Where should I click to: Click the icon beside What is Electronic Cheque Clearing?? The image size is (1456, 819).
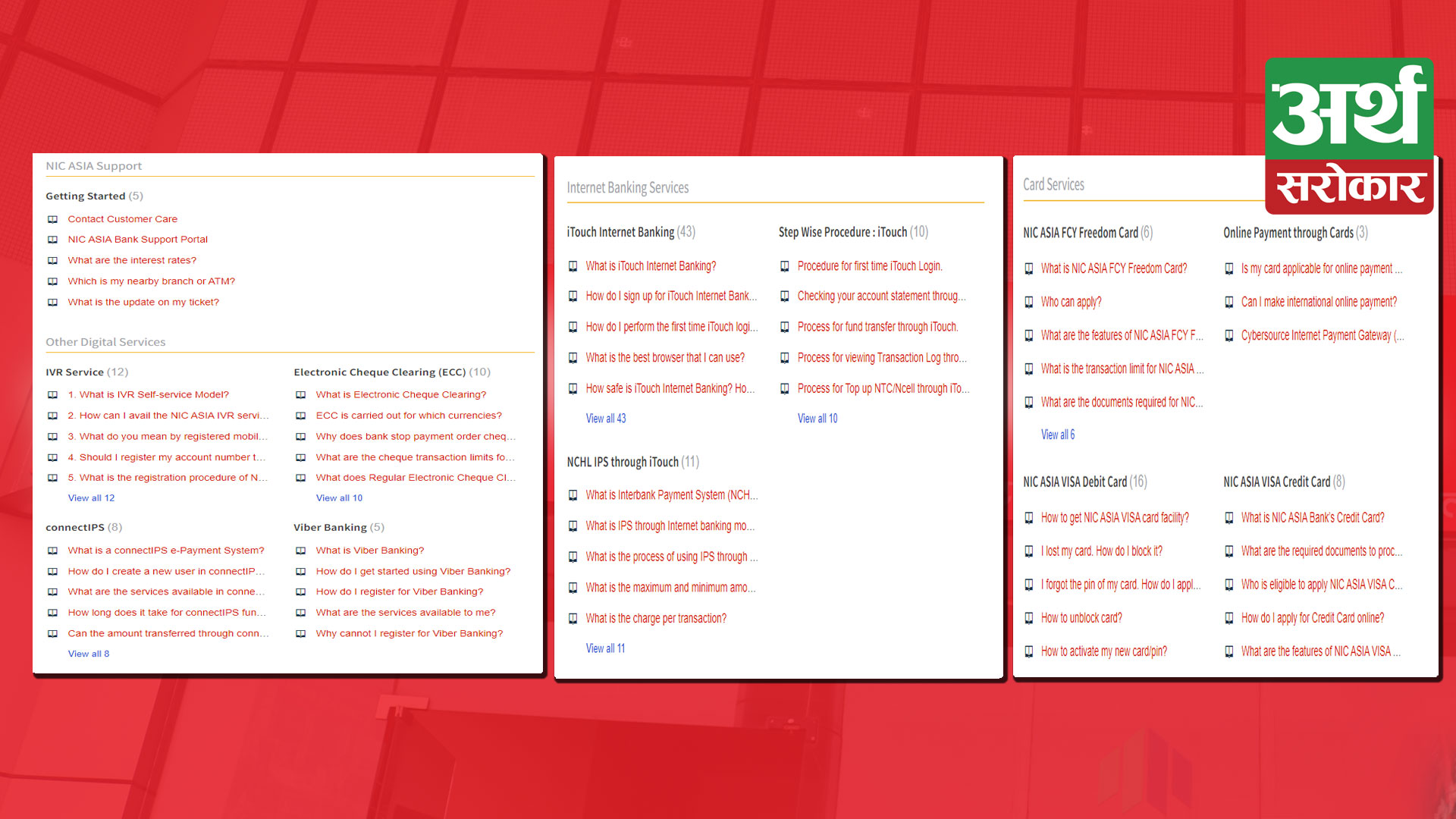click(x=300, y=395)
